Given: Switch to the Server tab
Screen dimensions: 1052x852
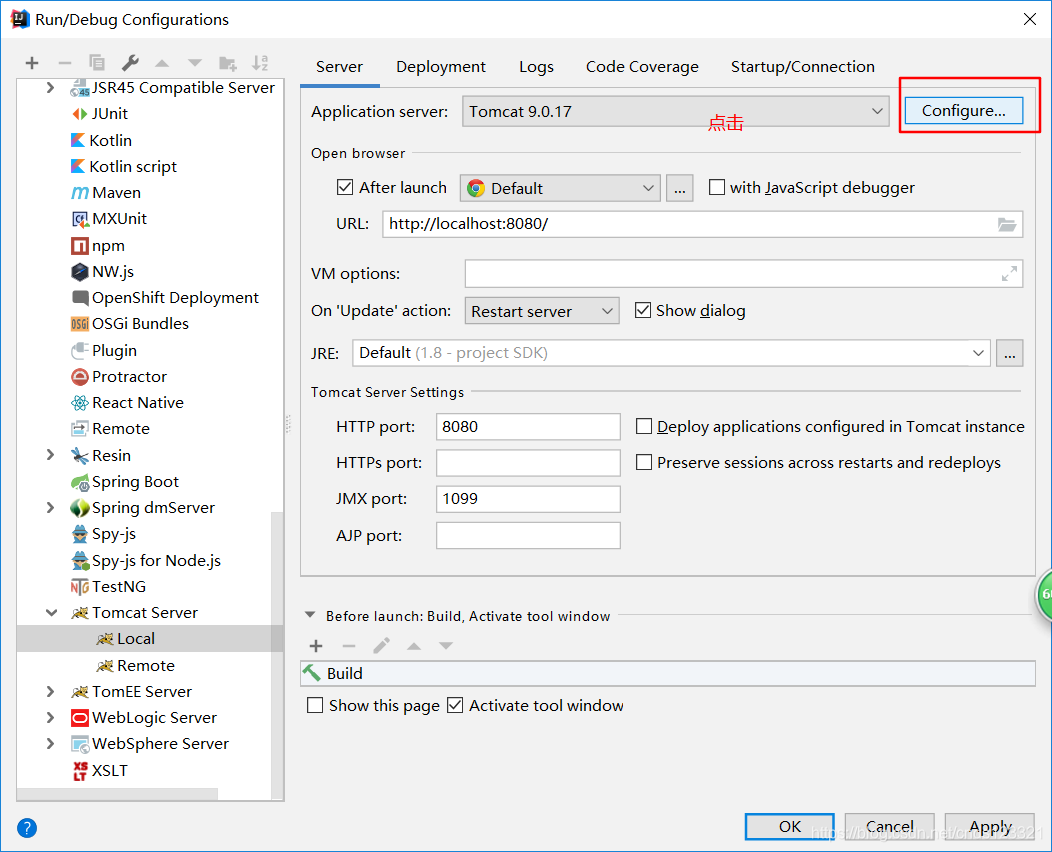Looking at the screenshot, I should [x=339, y=66].
